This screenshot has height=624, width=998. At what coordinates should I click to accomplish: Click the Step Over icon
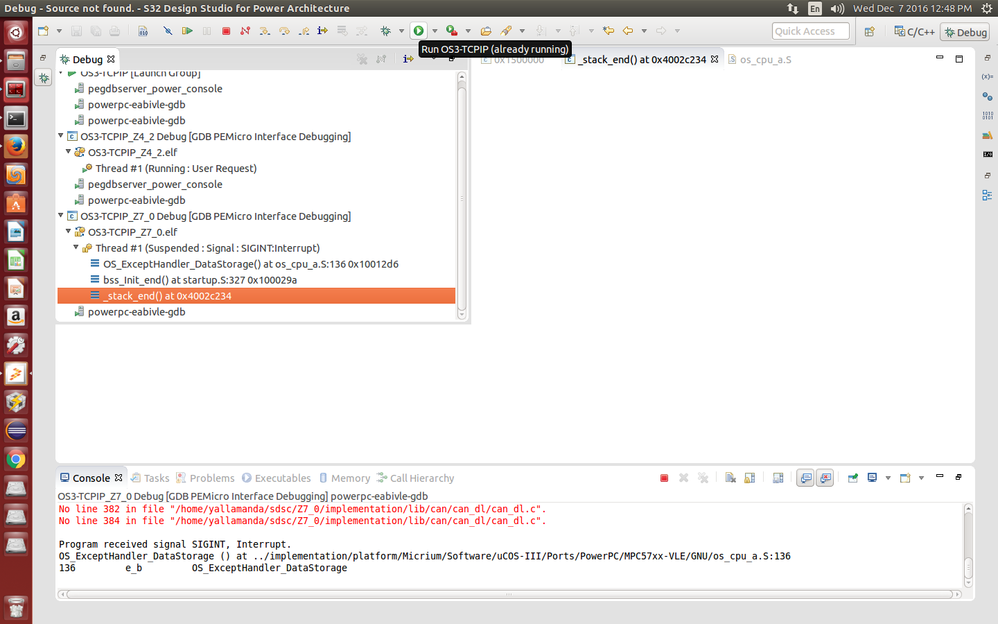click(285, 31)
